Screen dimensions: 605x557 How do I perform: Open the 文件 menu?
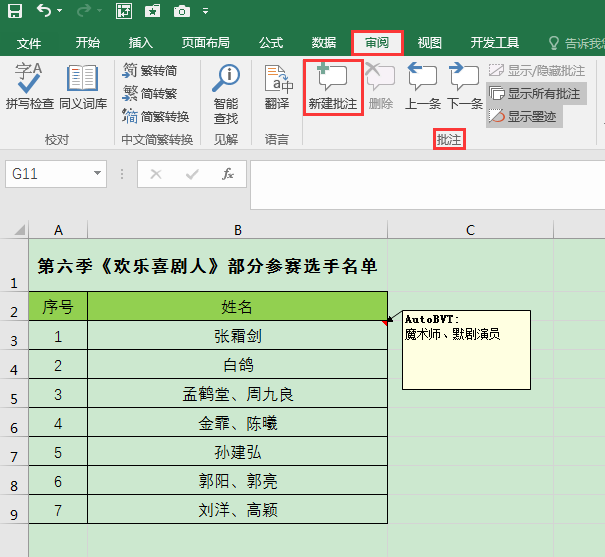tap(29, 43)
